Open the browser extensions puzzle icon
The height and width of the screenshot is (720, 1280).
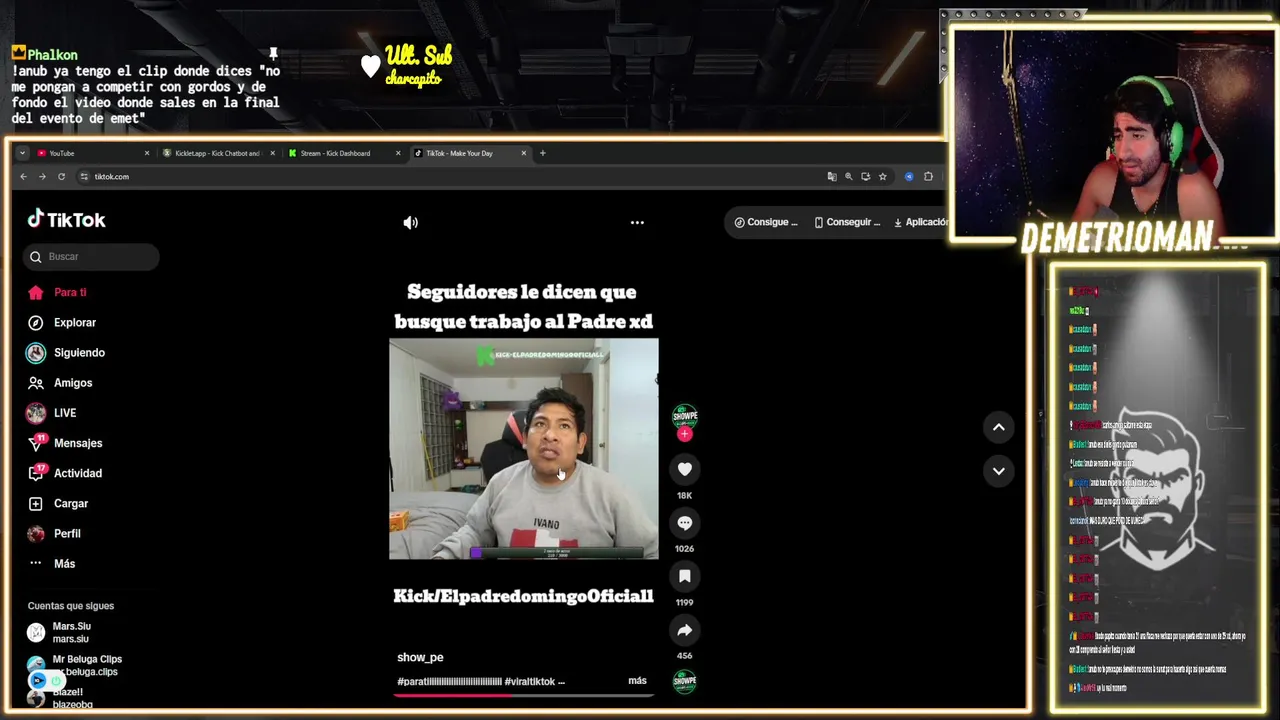coord(928,177)
